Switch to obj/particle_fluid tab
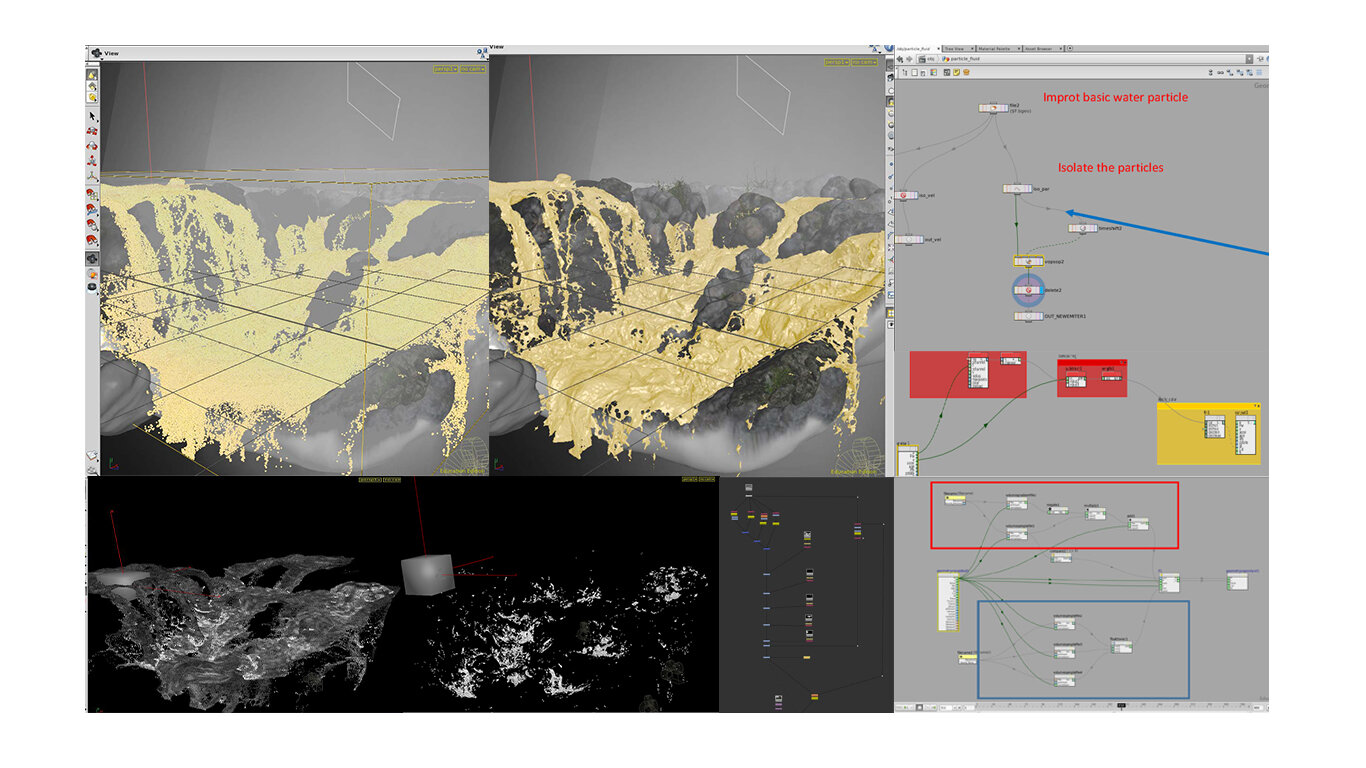The width and height of the screenshot is (1366, 768). [917, 48]
